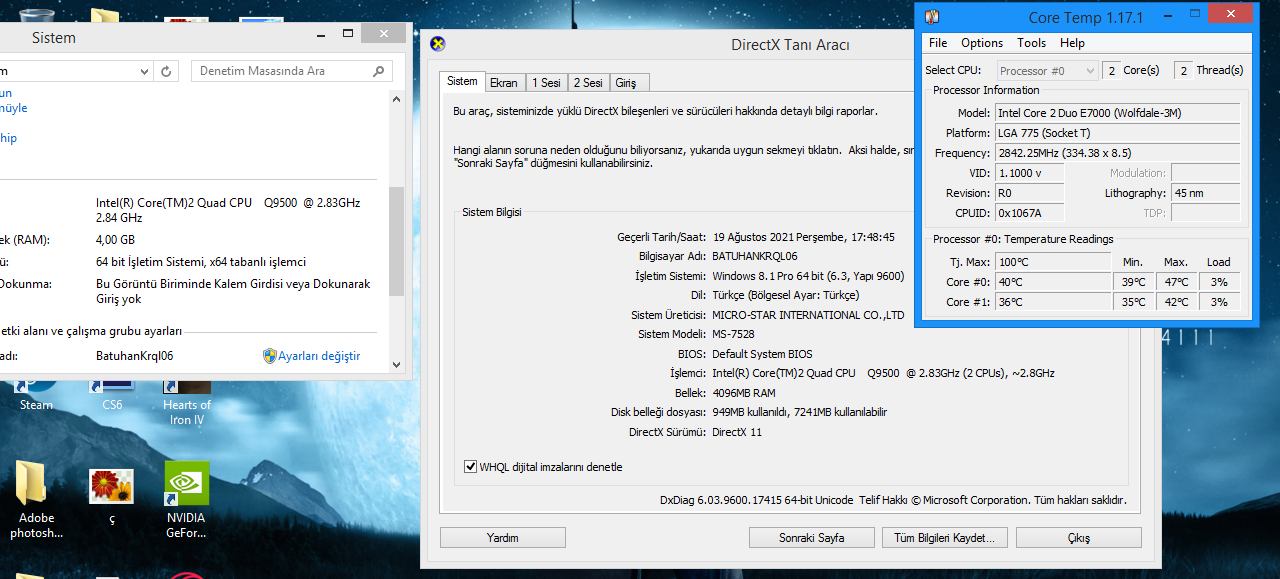The width and height of the screenshot is (1280, 579).
Task: Click BatuhanKrql06 name in Sistem window
Action: pyautogui.click(x=135, y=356)
